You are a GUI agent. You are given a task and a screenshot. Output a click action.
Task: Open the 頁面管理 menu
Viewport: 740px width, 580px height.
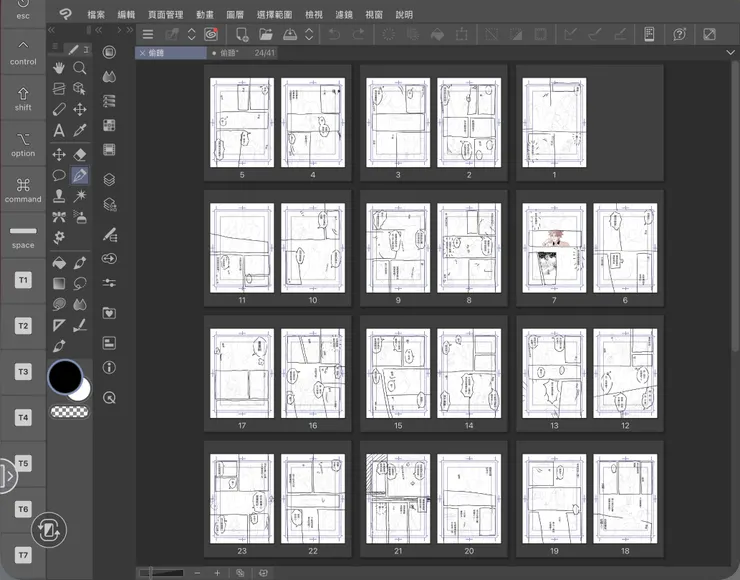pyautogui.click(x=165, y=14)
